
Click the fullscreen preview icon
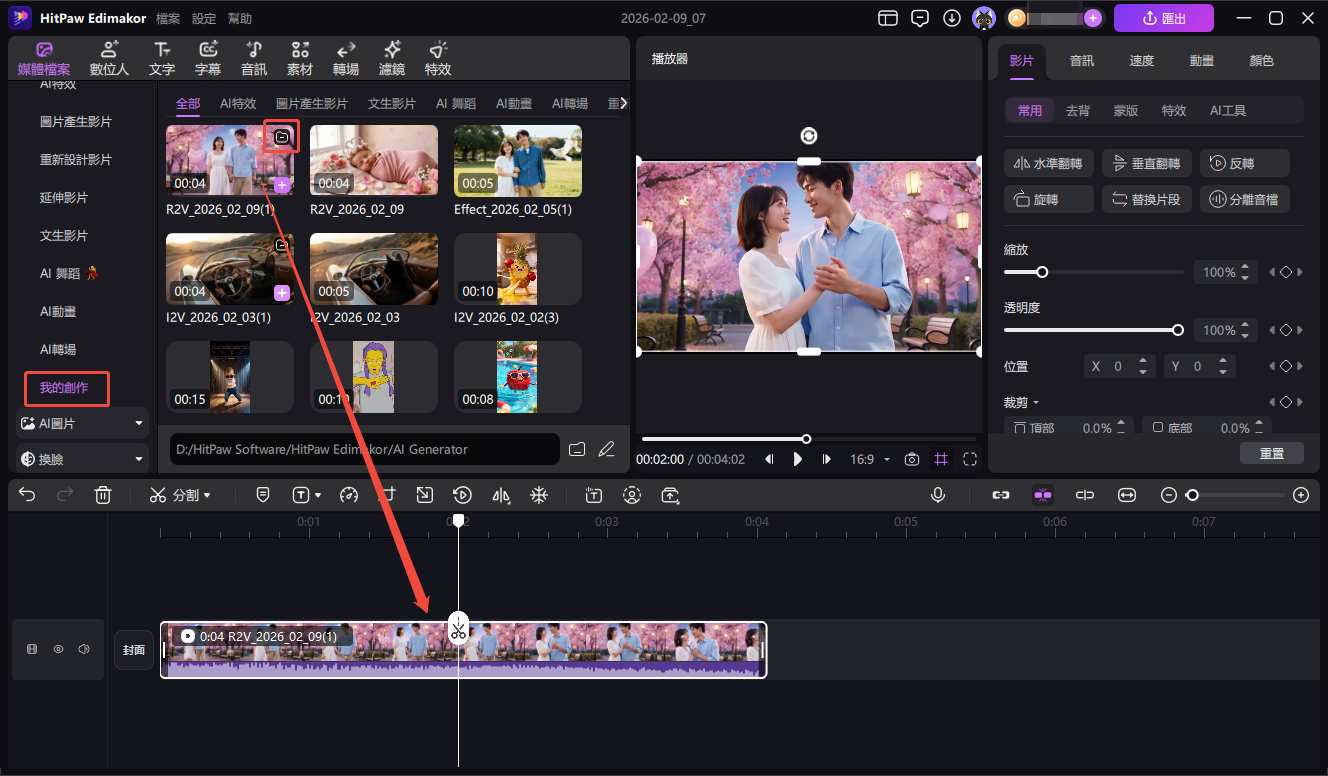pos(970,459)
